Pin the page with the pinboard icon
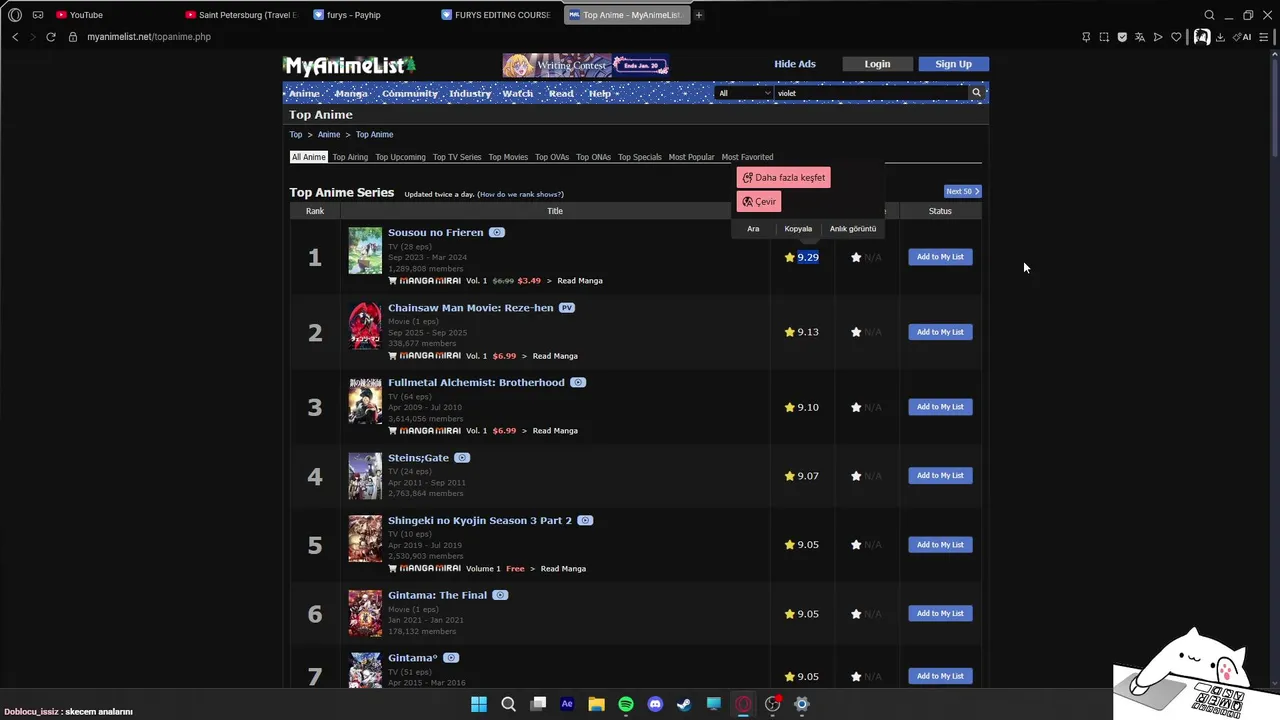Screen dimensions: 1280x720 coord(1086,37)
